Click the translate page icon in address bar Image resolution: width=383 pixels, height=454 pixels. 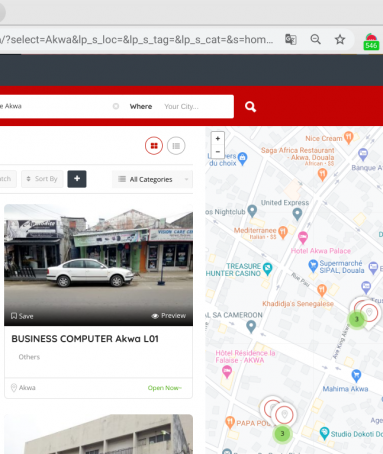(291, 40)
